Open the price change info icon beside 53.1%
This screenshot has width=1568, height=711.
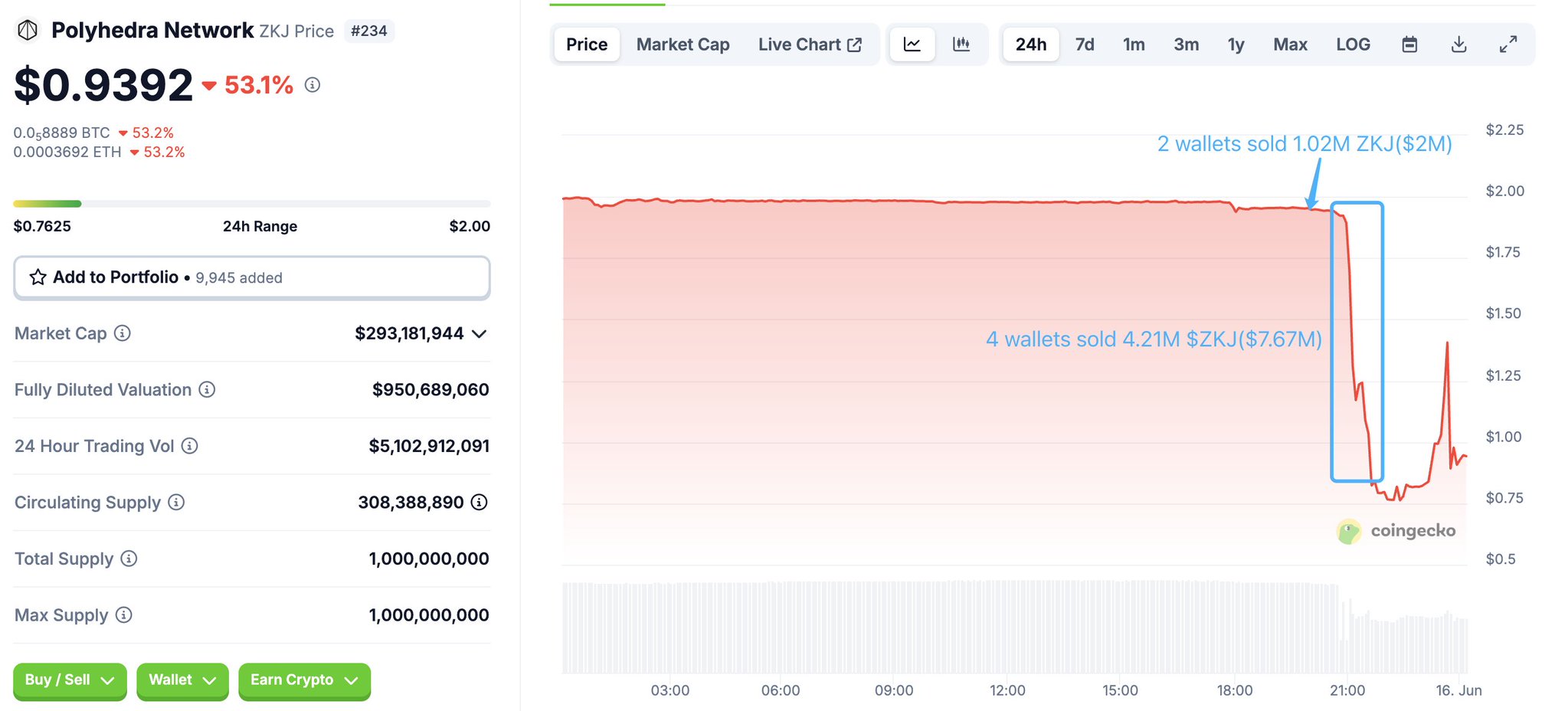(312, 85)
